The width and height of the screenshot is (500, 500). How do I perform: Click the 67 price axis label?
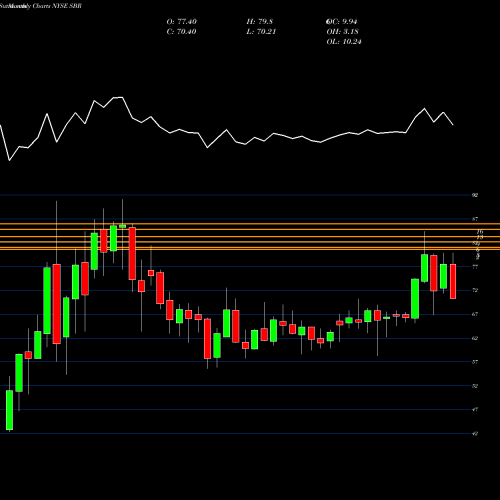tap(475, 314)
